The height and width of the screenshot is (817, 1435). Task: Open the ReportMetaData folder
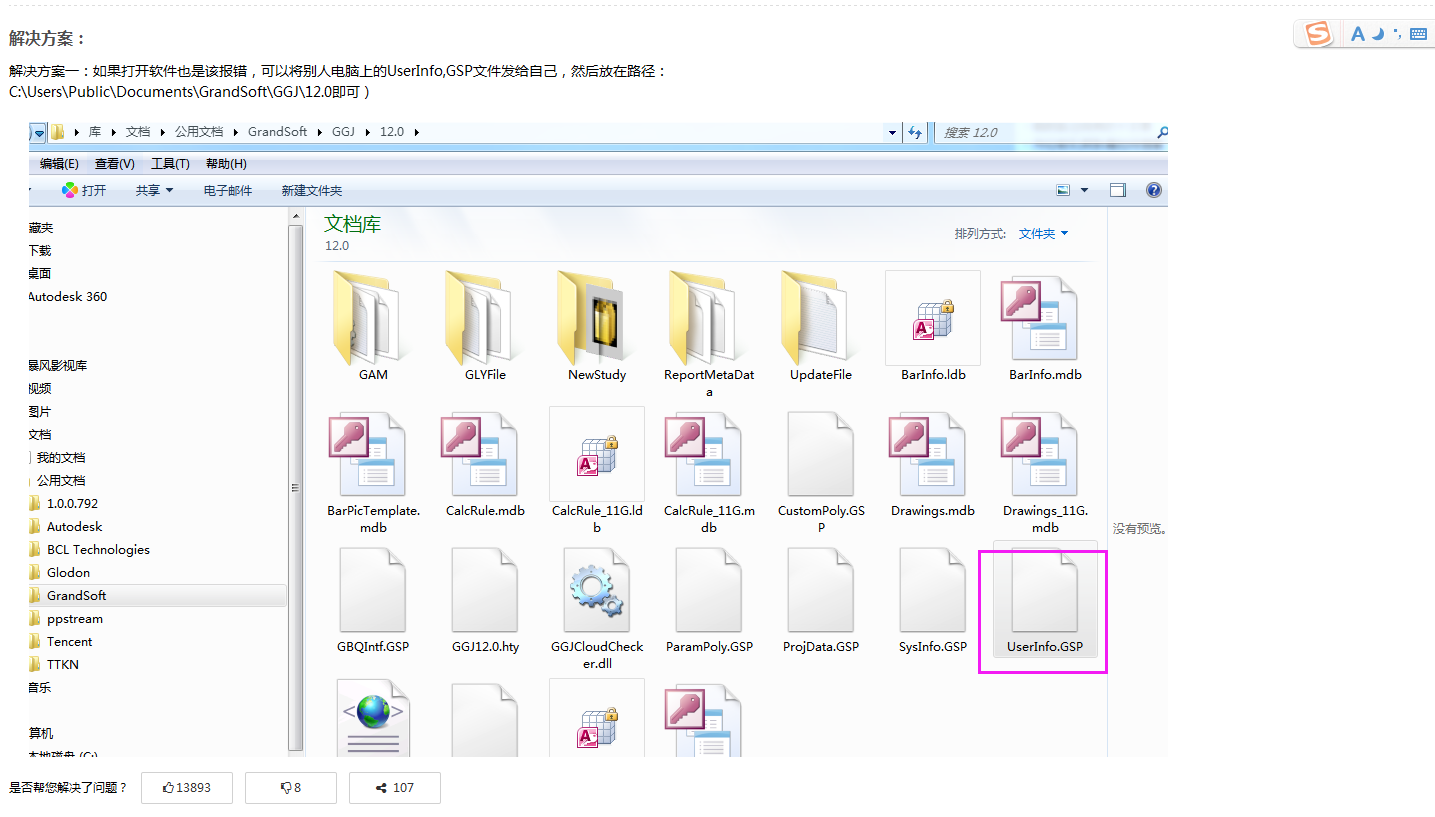click(709, 333)
